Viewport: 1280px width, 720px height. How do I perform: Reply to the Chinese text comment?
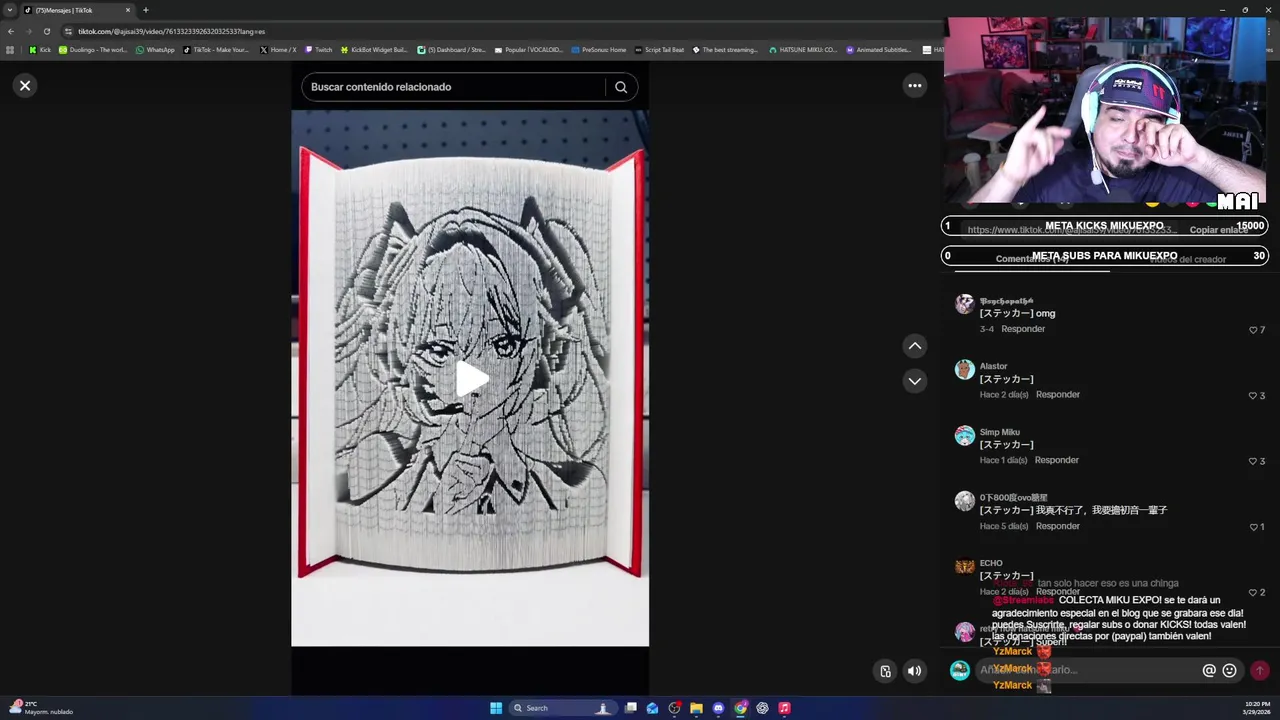pyautogui.click(x=1058, y=526)
